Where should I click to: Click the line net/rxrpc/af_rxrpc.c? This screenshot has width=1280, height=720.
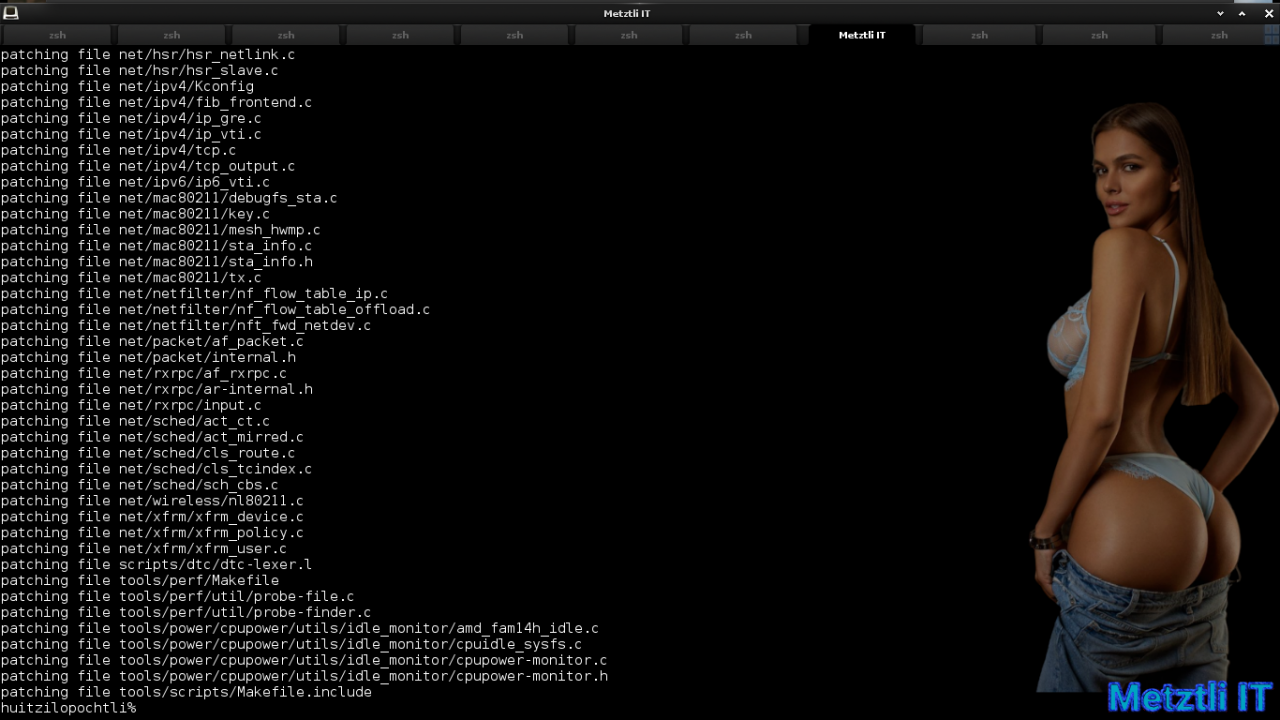point(143,374)
